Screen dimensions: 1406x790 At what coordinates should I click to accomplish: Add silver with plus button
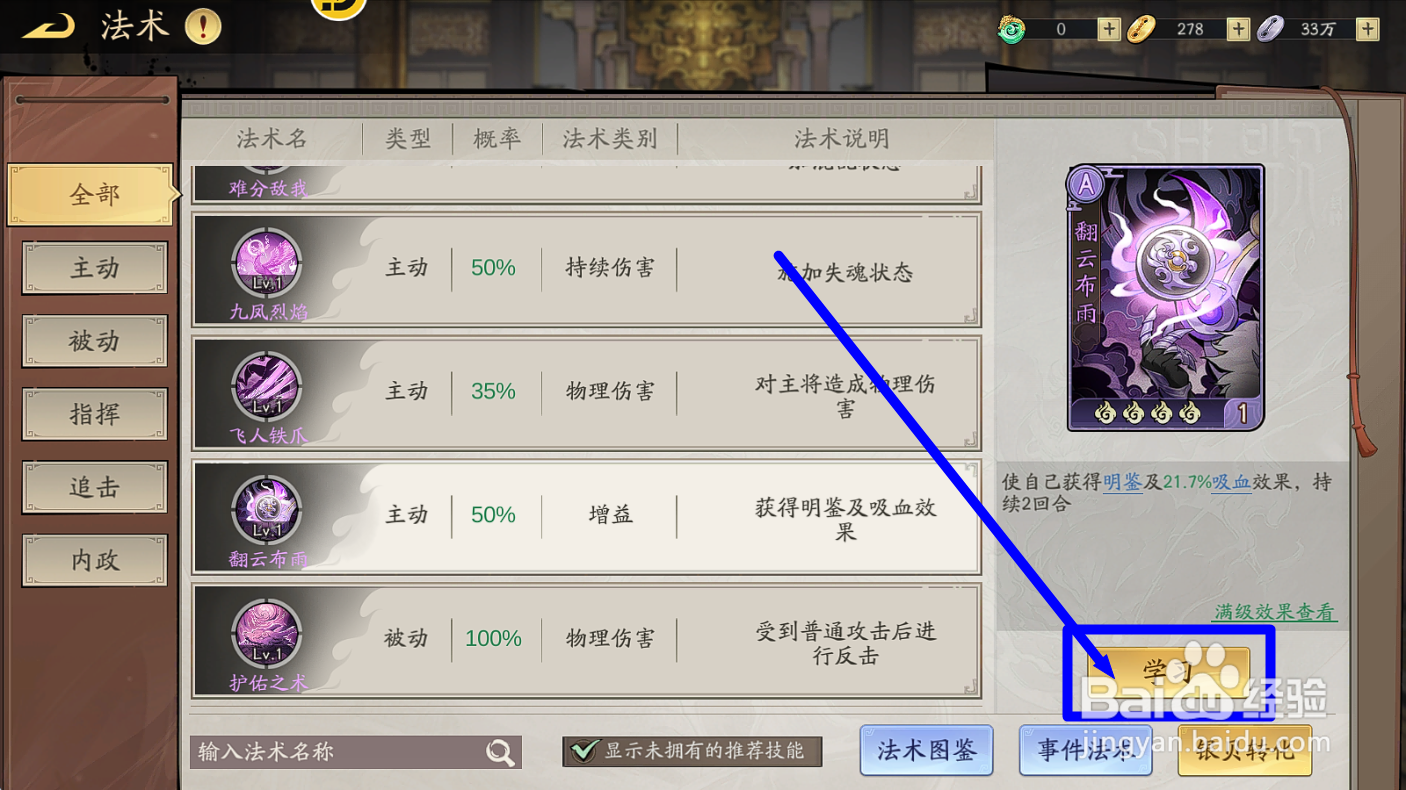pyautogui.click(x=1368, y=29)
